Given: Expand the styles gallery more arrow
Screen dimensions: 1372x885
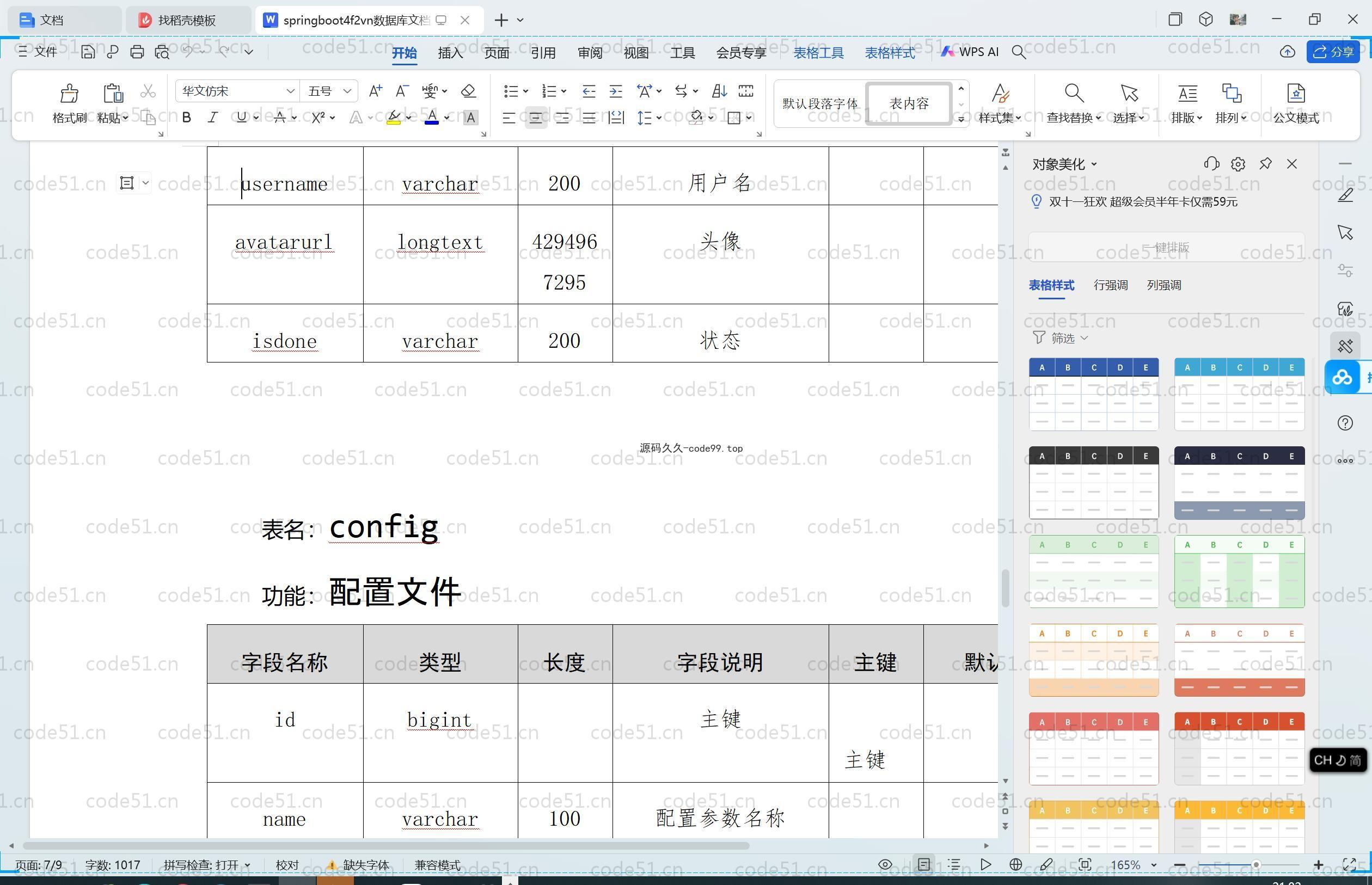Looking at the screenshot, I should 960,120.
